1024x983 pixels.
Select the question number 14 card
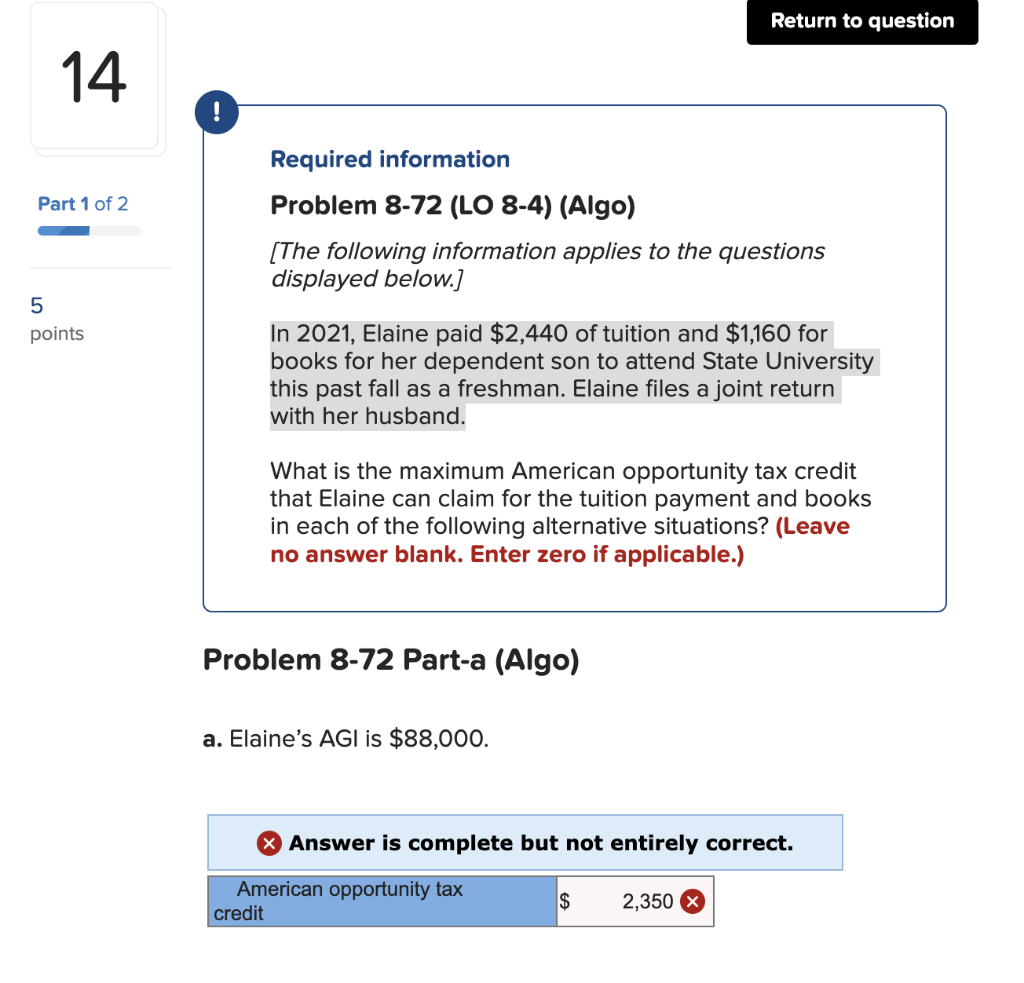tap(95, 77)
